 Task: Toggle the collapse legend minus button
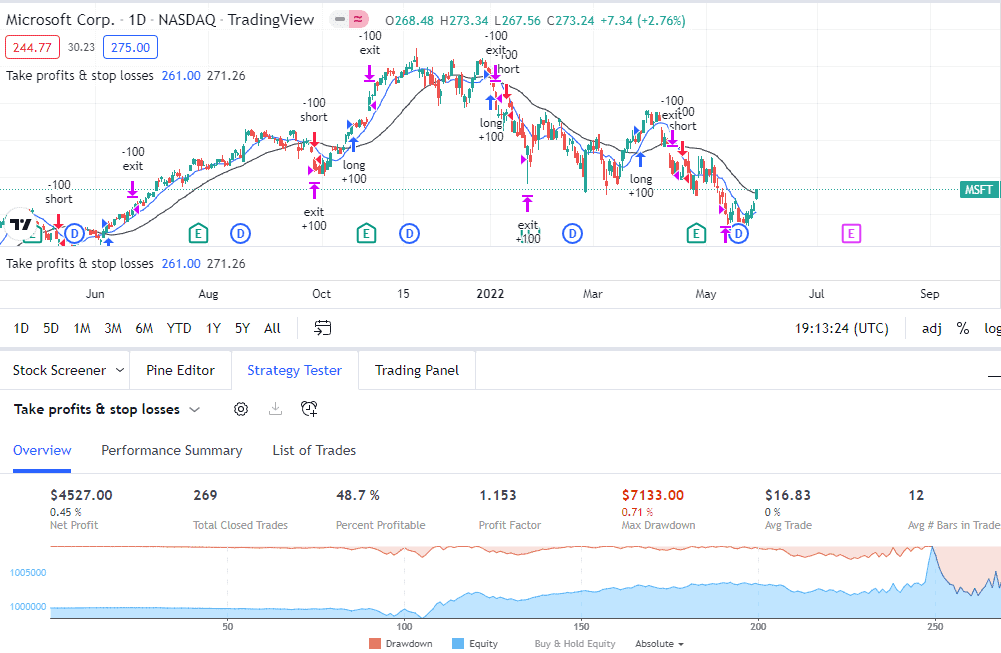click(340, 20)
